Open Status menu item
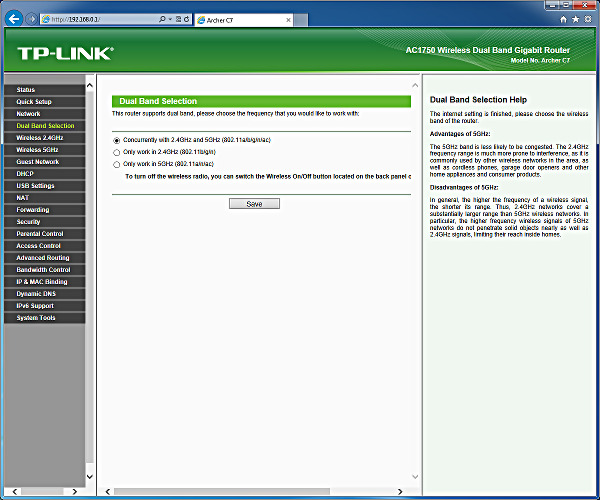Screen dimensions: 600x500 tap(45, 90)
